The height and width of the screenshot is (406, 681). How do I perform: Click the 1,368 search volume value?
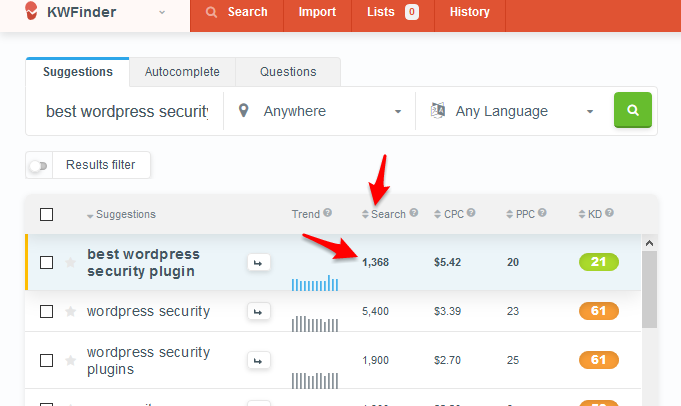[375, 262]
